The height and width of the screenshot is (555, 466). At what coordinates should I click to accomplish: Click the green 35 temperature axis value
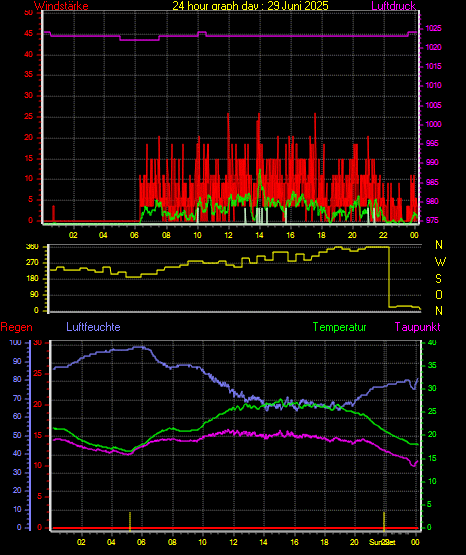(x=432, y=366)
